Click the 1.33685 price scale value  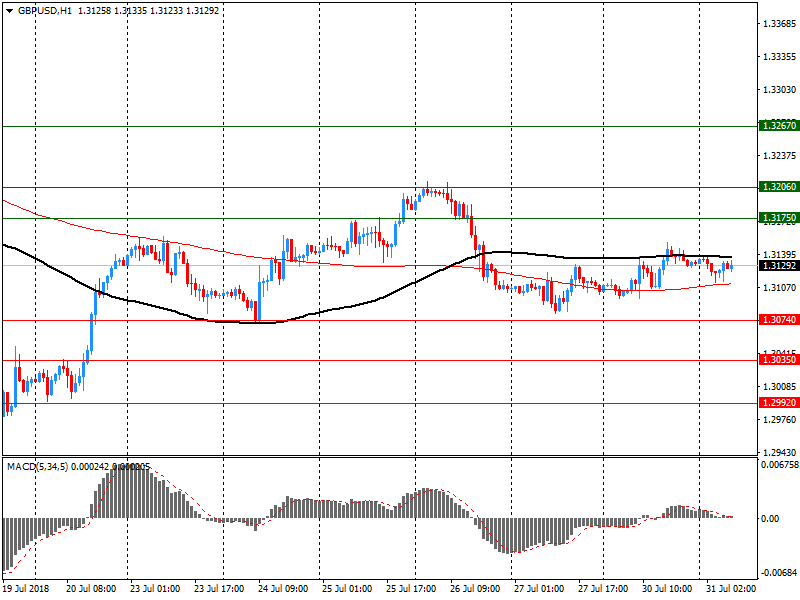pyautogui.click(x=778, y=23)
